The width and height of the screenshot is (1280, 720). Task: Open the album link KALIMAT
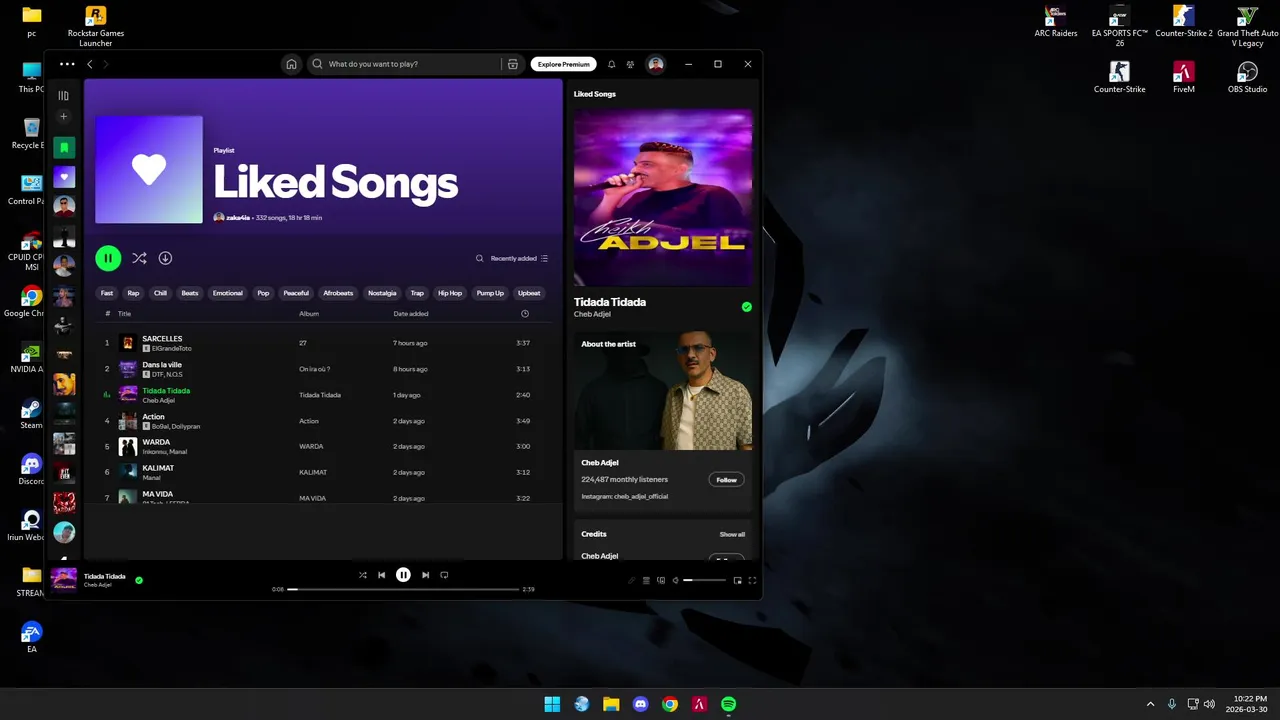[x=313, y=472]
